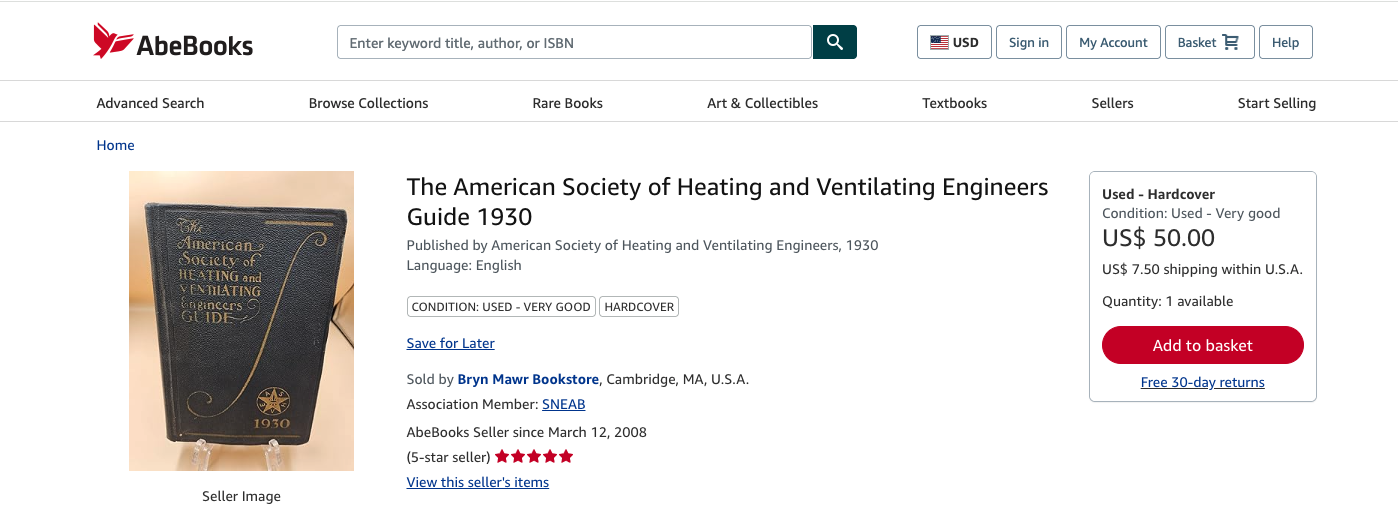The width and height of the screenshot is (1398, 515).
Task: Click the Home breadcrumb link
Action: 115,145
